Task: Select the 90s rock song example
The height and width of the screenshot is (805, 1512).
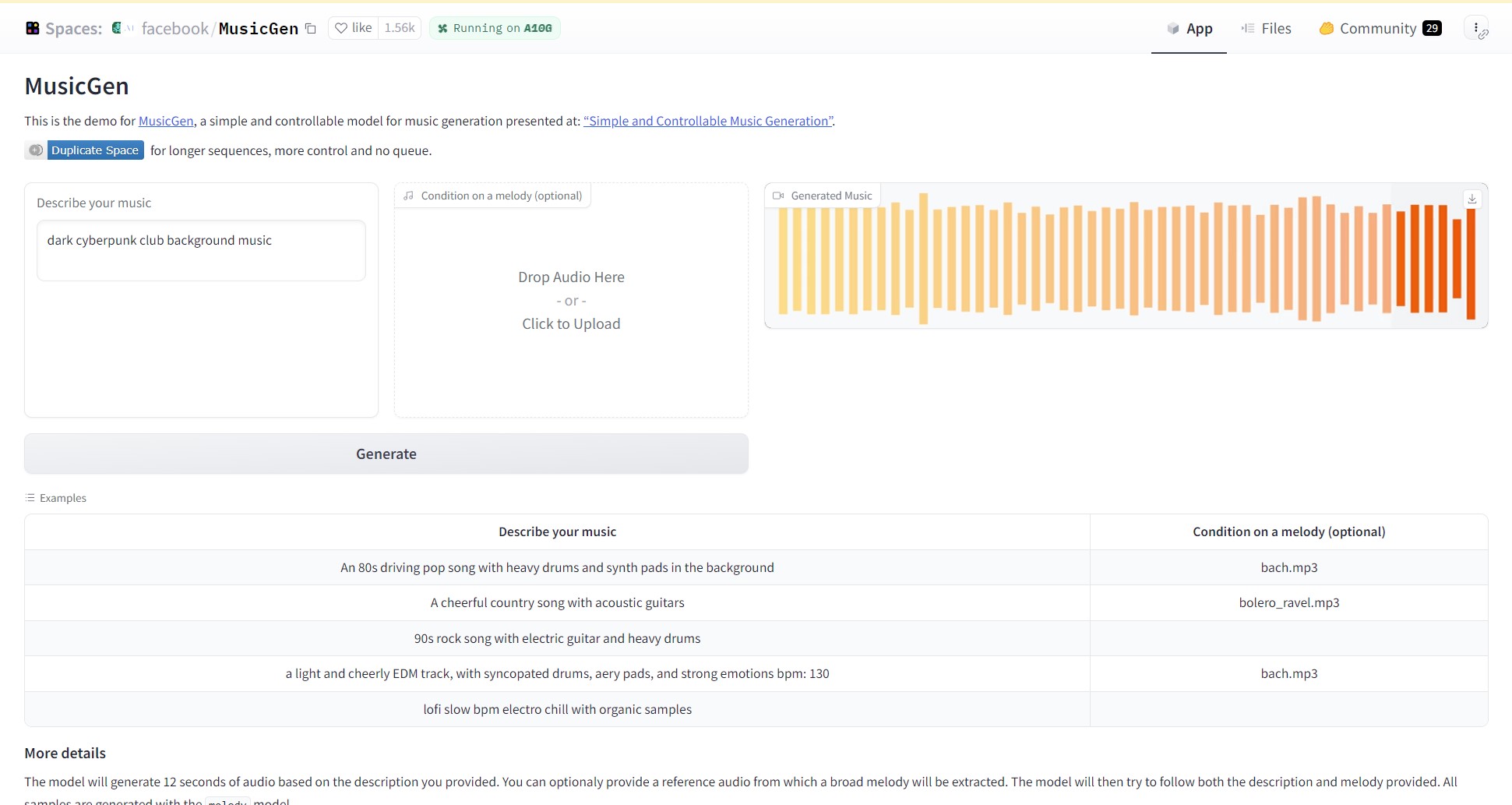Action: [557, 638]
